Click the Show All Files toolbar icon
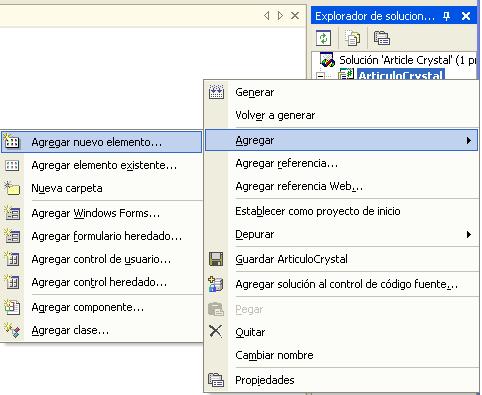482x395 pixels. 352,38
